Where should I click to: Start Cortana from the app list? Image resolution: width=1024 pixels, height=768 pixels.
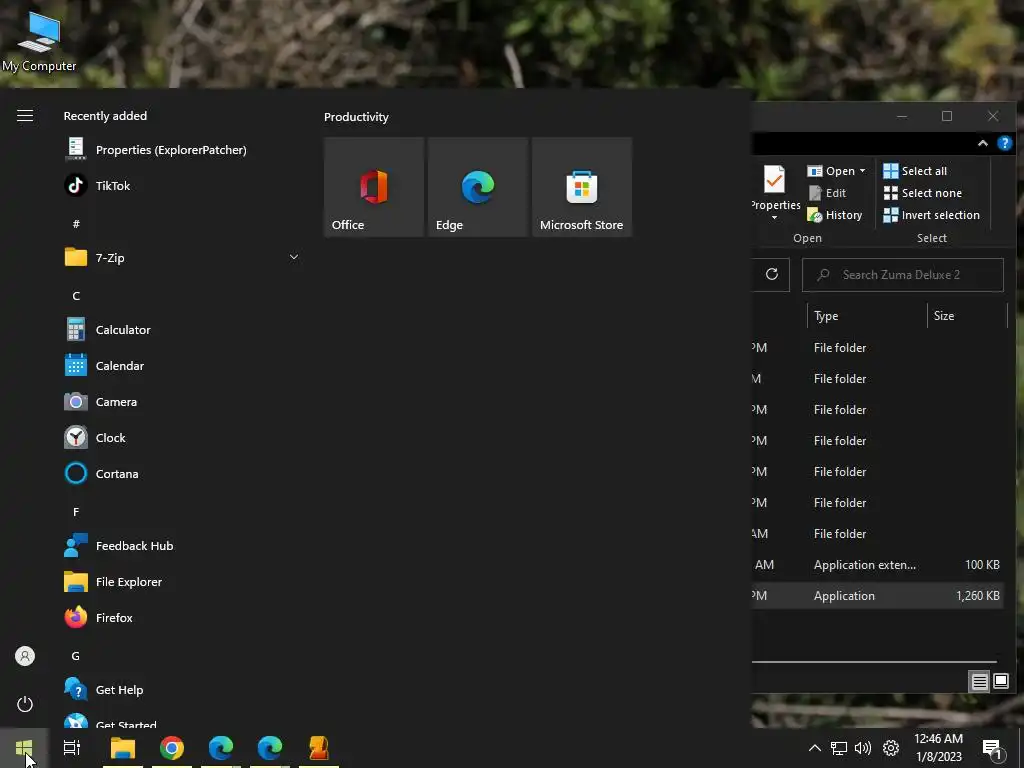[182, 473]
